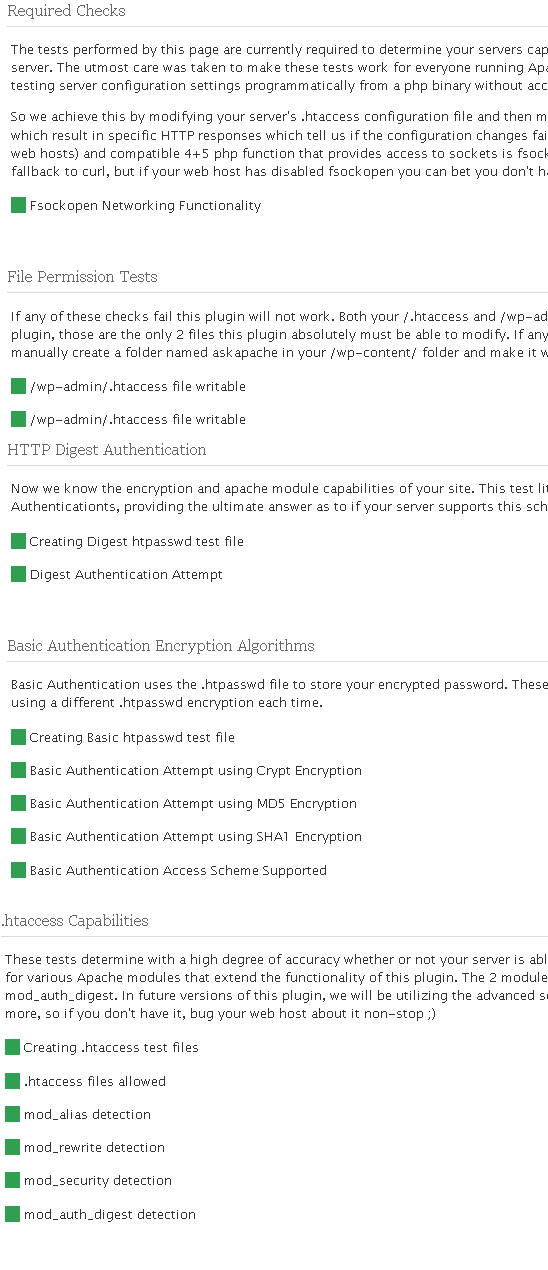Select green status box for Crypt Encryption attempt
The width and height of the screenshot is (548, 1270).
tap(18, 770)
